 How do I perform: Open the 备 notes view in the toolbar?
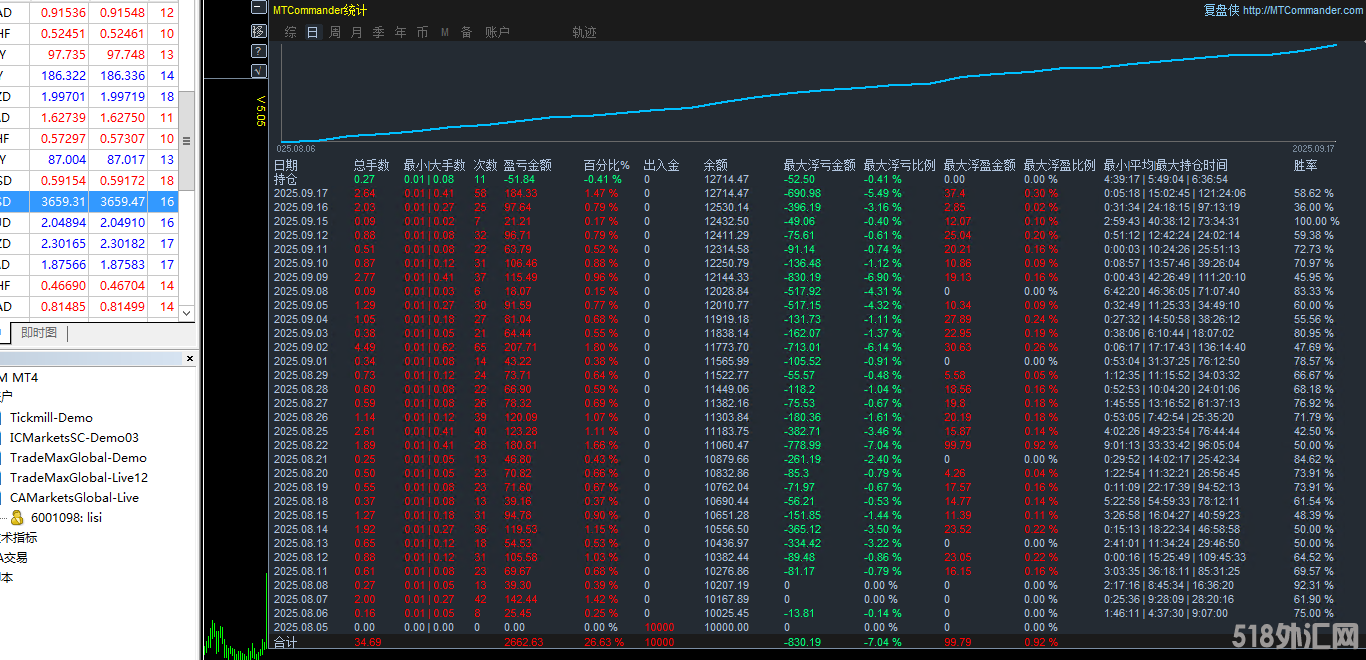click(x=466, y=31)
